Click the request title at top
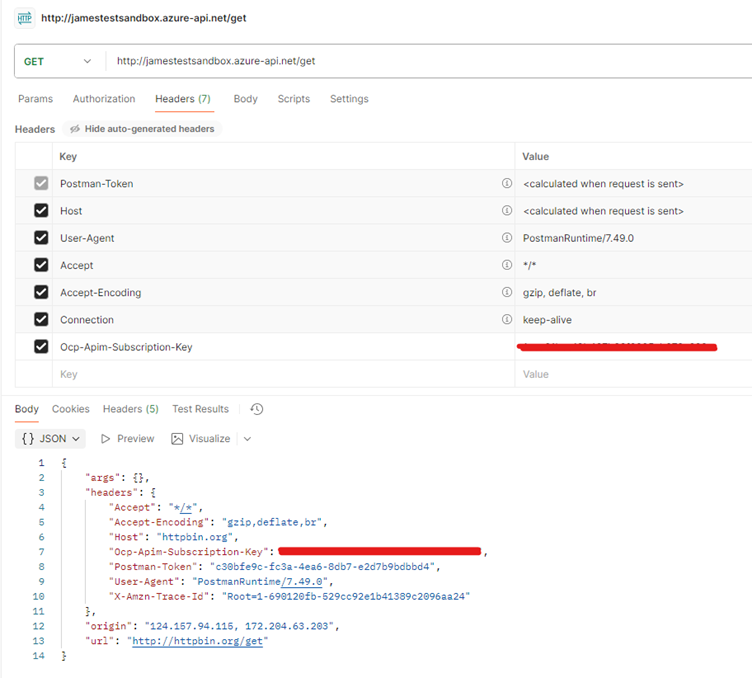The image size is (752, 678). tap(143, 18)
